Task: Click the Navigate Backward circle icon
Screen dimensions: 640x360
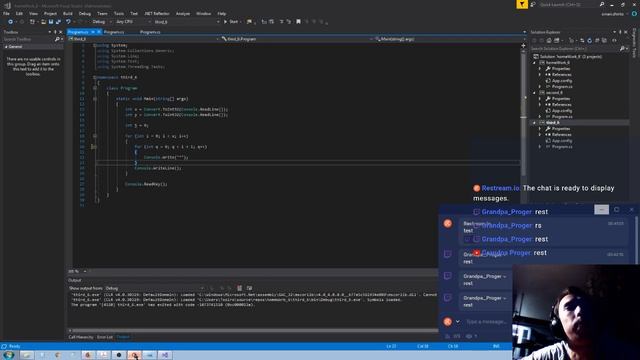Action: 10,22
